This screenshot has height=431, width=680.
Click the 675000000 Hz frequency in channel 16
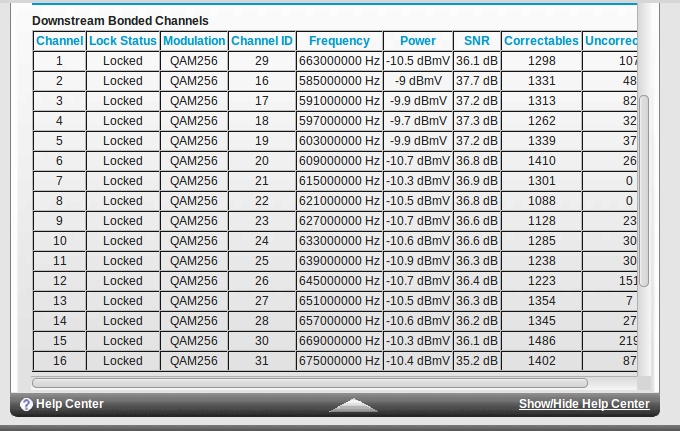pos(339,361)
